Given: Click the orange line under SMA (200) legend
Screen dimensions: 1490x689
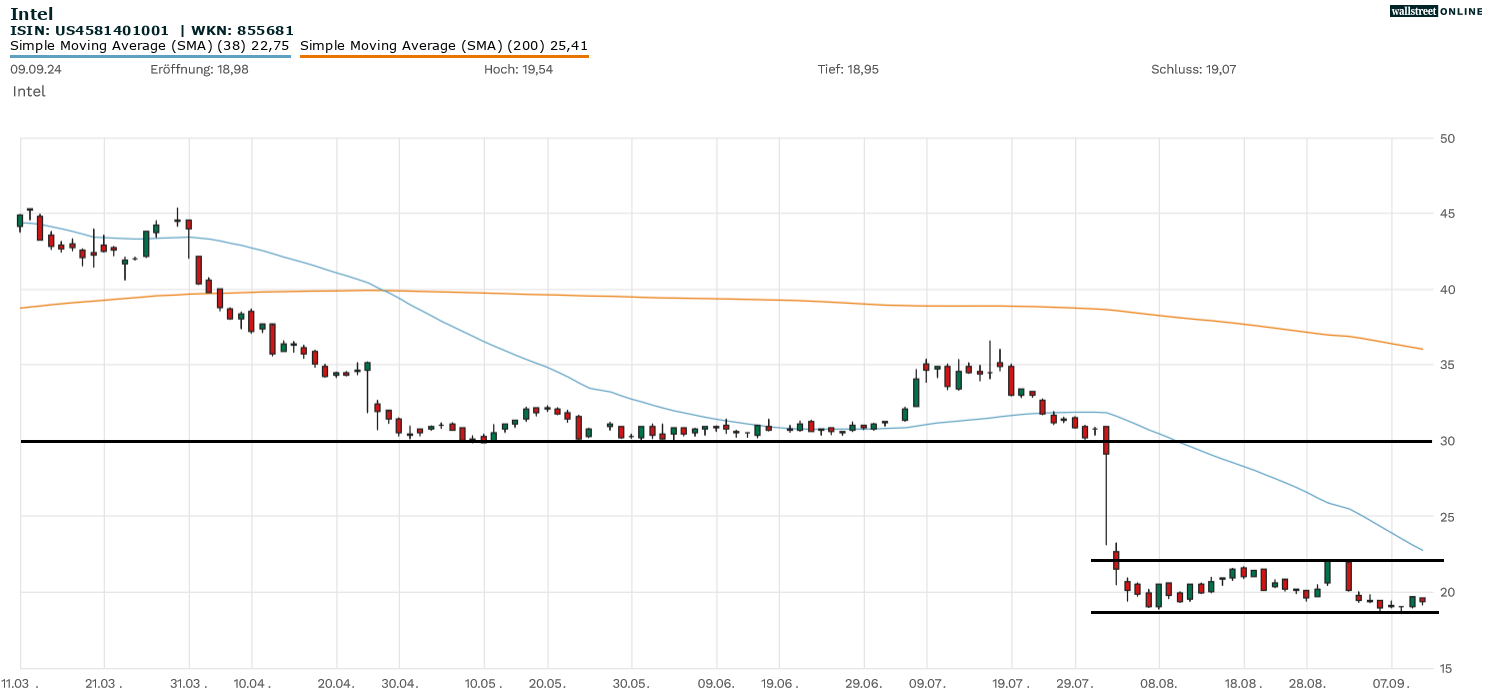Looking at the screenshot, I should (x=444, y=56).
